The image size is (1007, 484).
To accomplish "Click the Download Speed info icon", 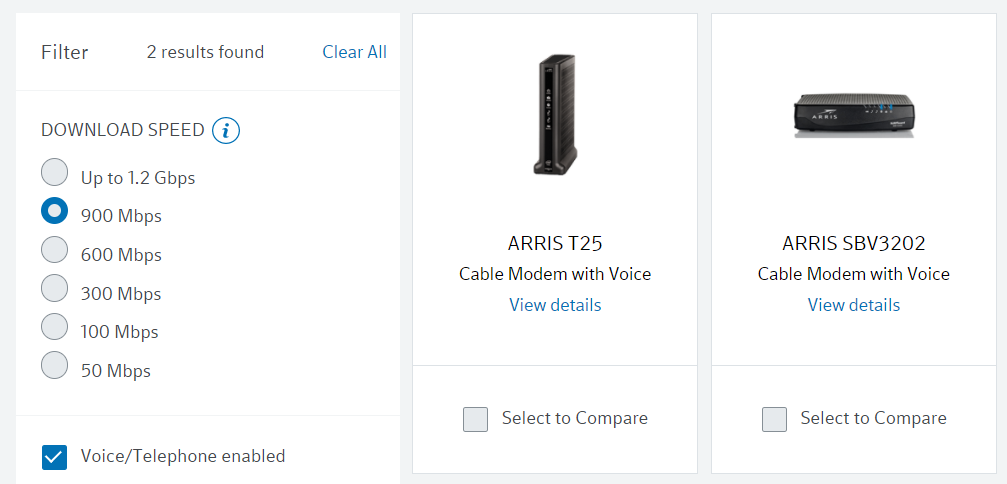I will pyautogui.click(x=226, y=130).
